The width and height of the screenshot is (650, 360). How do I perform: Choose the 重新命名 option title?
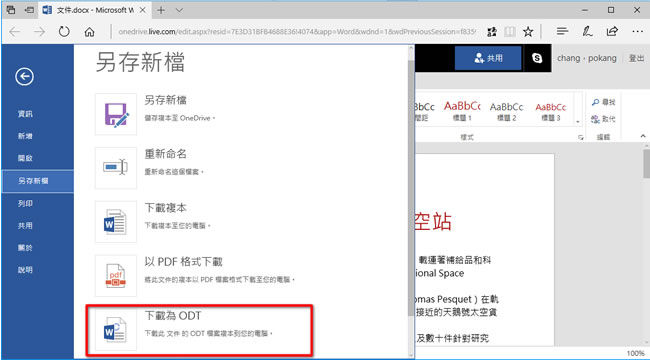coord(165,154)
